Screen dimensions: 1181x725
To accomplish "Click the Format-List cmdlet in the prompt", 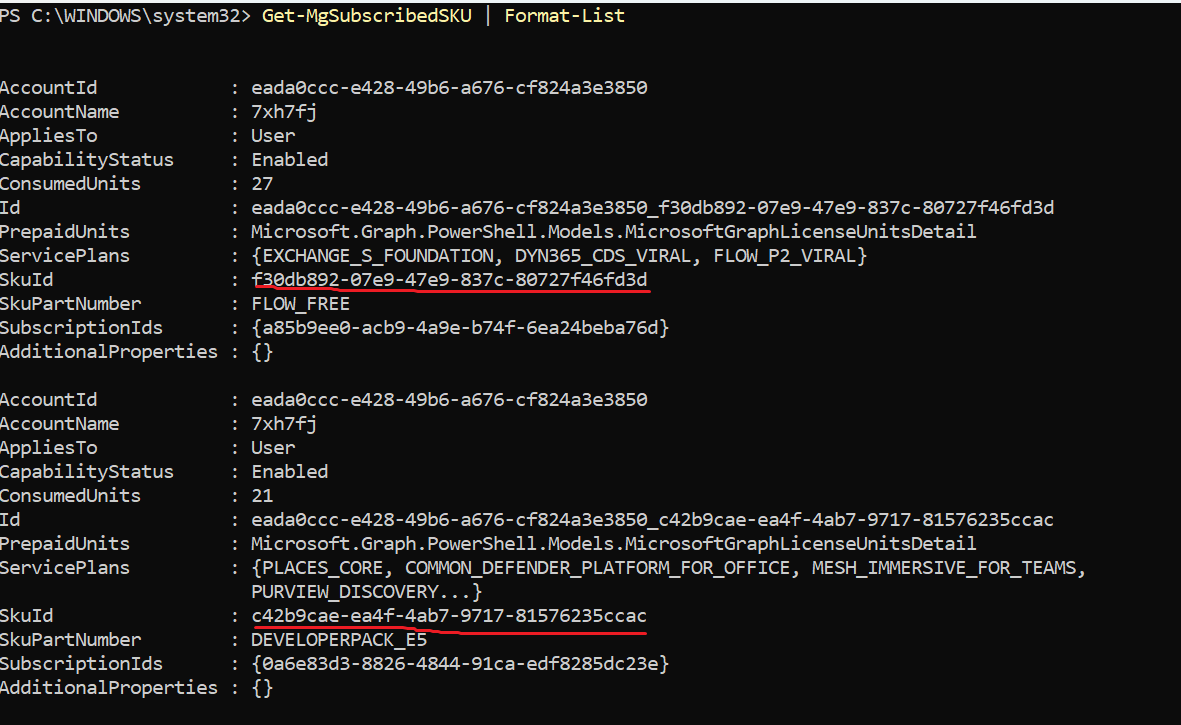I will click(x=564, y=15).
